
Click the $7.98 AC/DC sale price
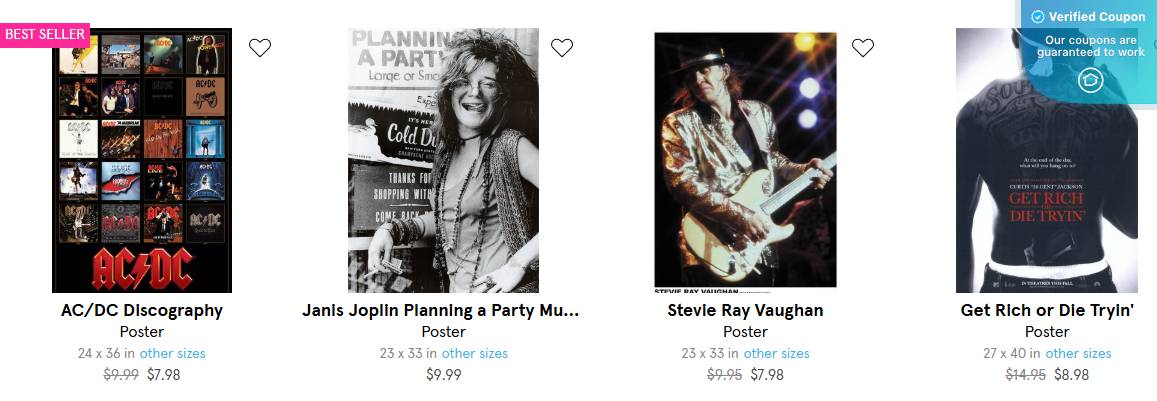(x=163, y=375)
